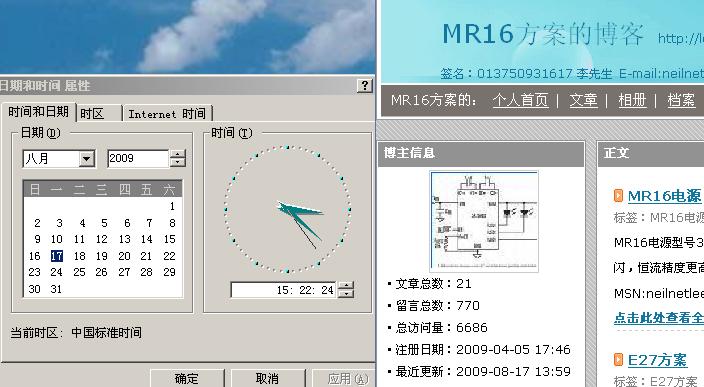
Task: Click the blogger circuit diagram thumbnail
Action: pyautogui.click(x=484, y=221)
